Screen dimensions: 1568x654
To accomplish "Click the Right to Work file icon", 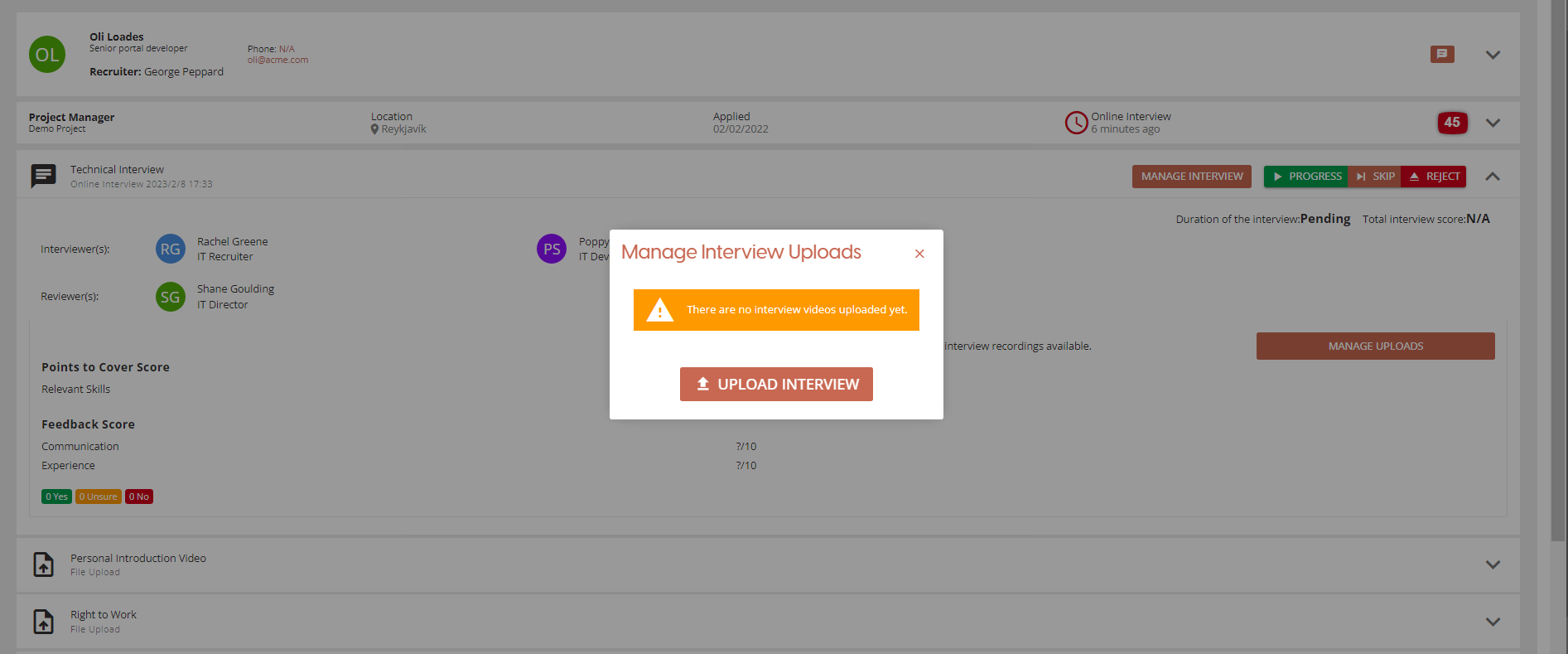I will [43, 622].
